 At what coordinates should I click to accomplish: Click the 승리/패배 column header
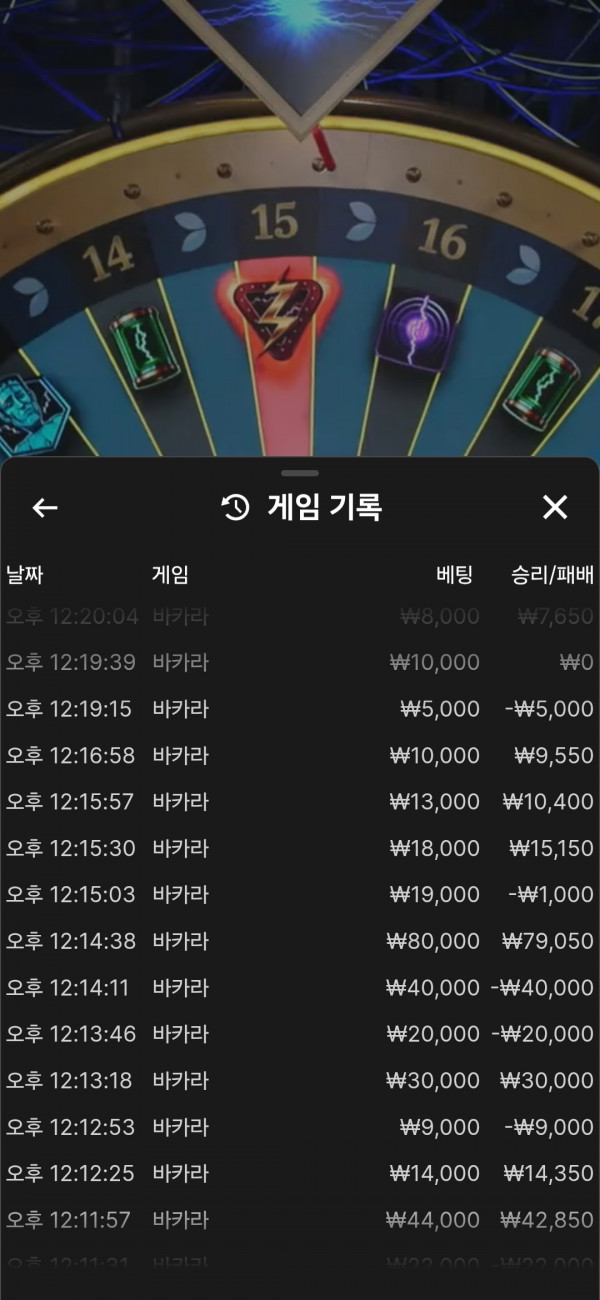[x=552, y=575]
